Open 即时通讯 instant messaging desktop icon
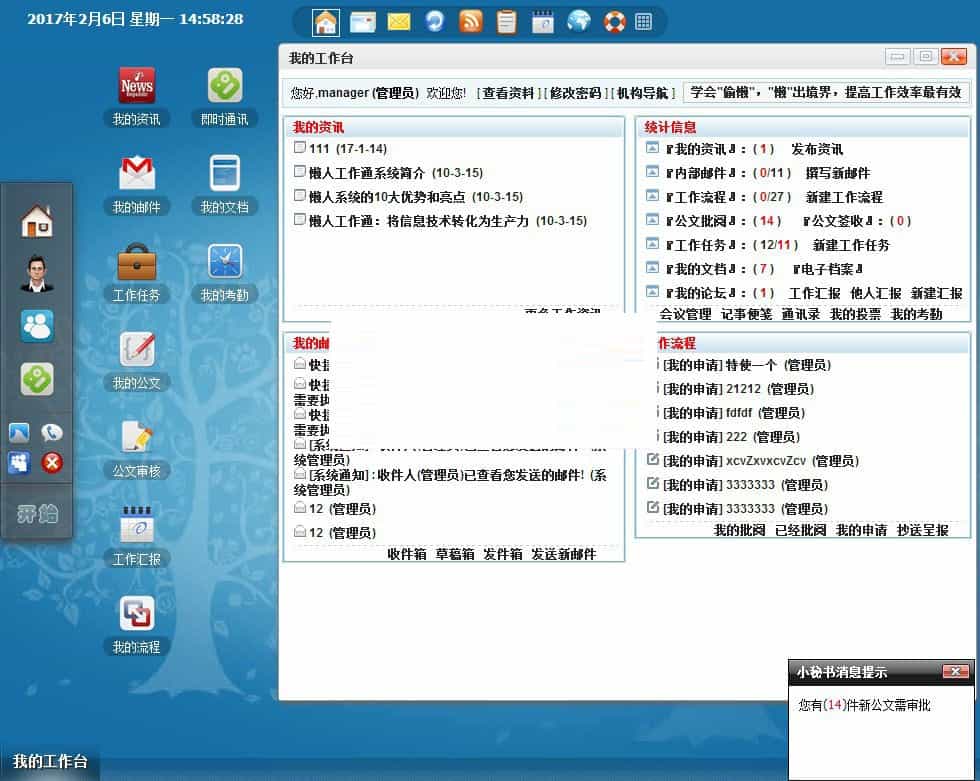980x781 pixels. click(x=225, y=87)
